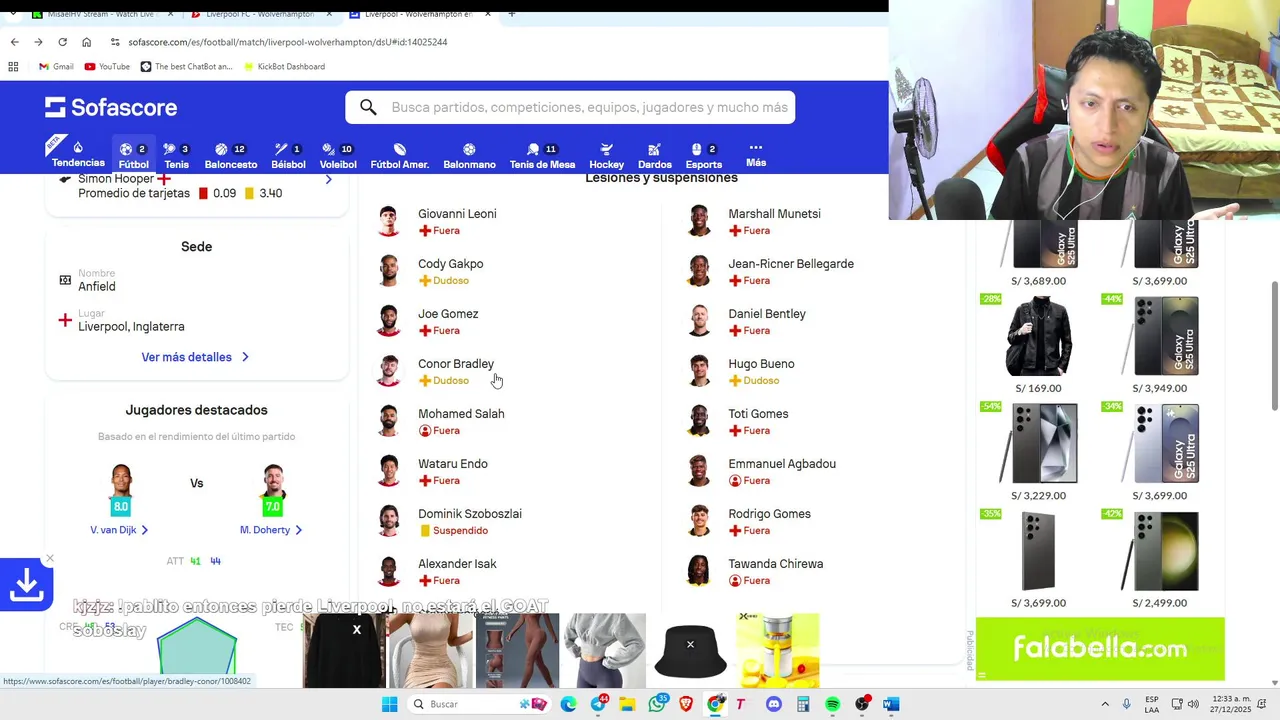Open Wataru Endo player entry
This screenshot has height=720, width=1280.
[x=452, y=464]
